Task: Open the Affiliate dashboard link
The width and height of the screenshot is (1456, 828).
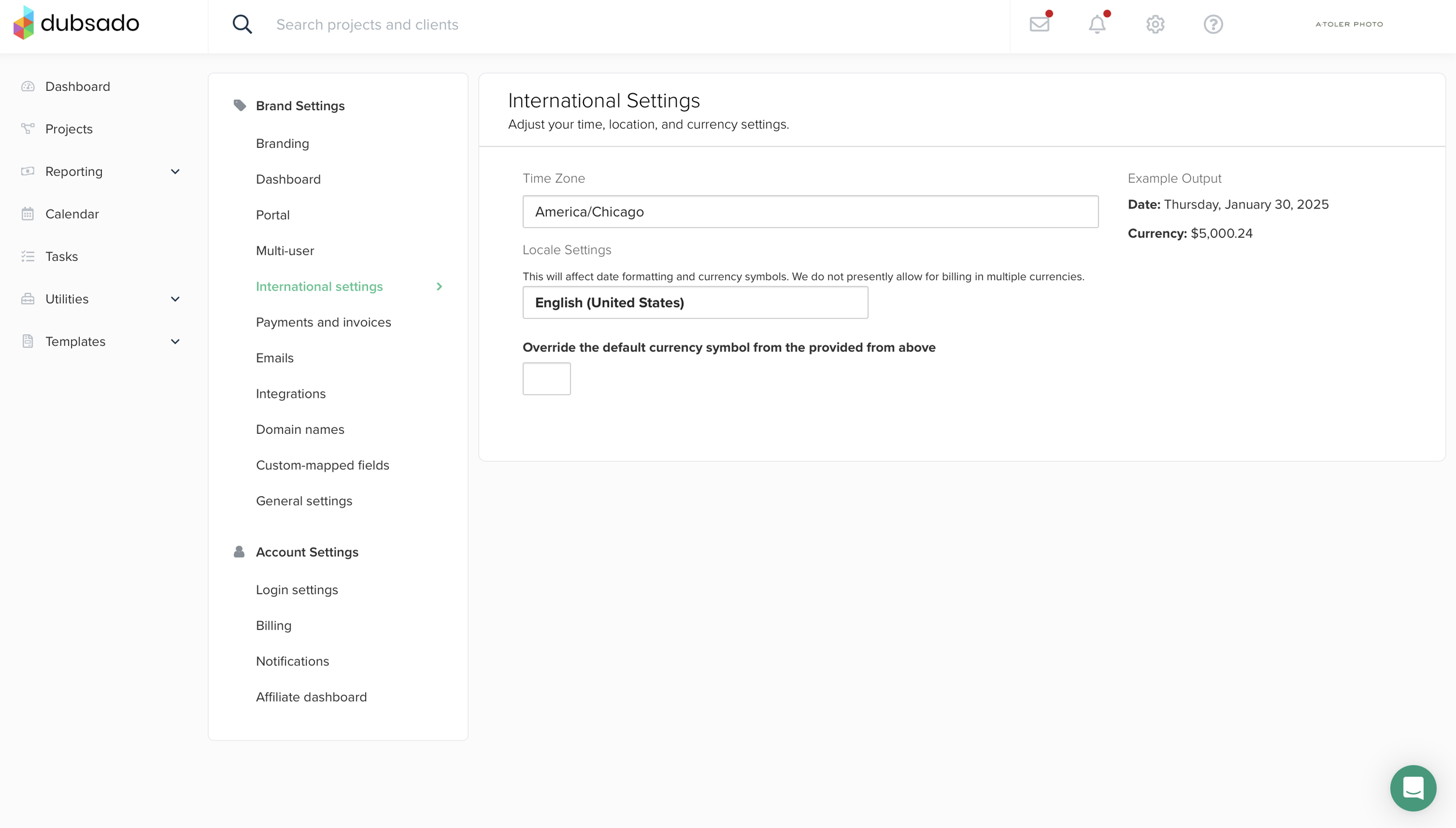Action: (x=311, y=696)
